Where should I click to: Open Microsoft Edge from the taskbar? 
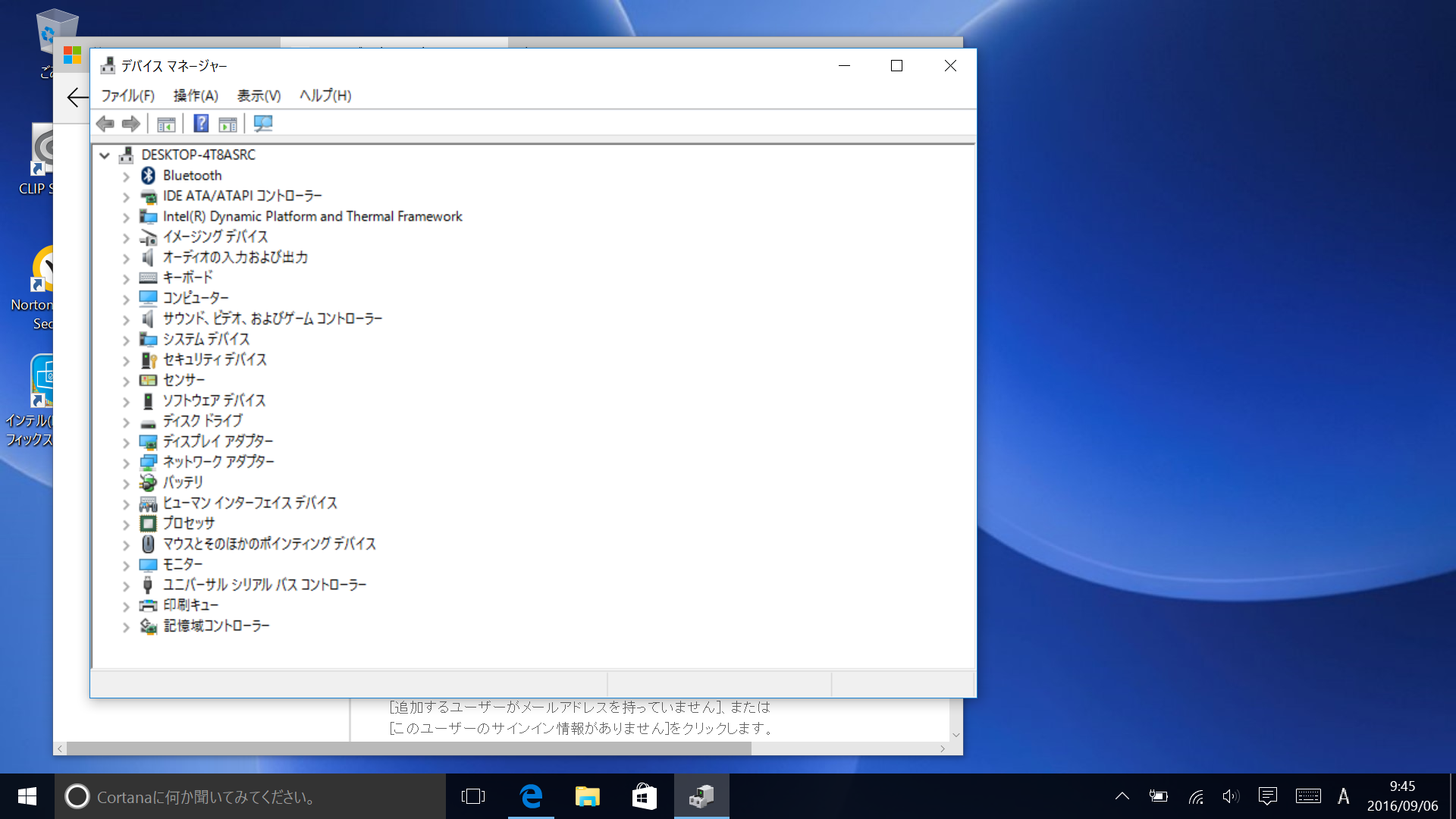coord(531,796)
